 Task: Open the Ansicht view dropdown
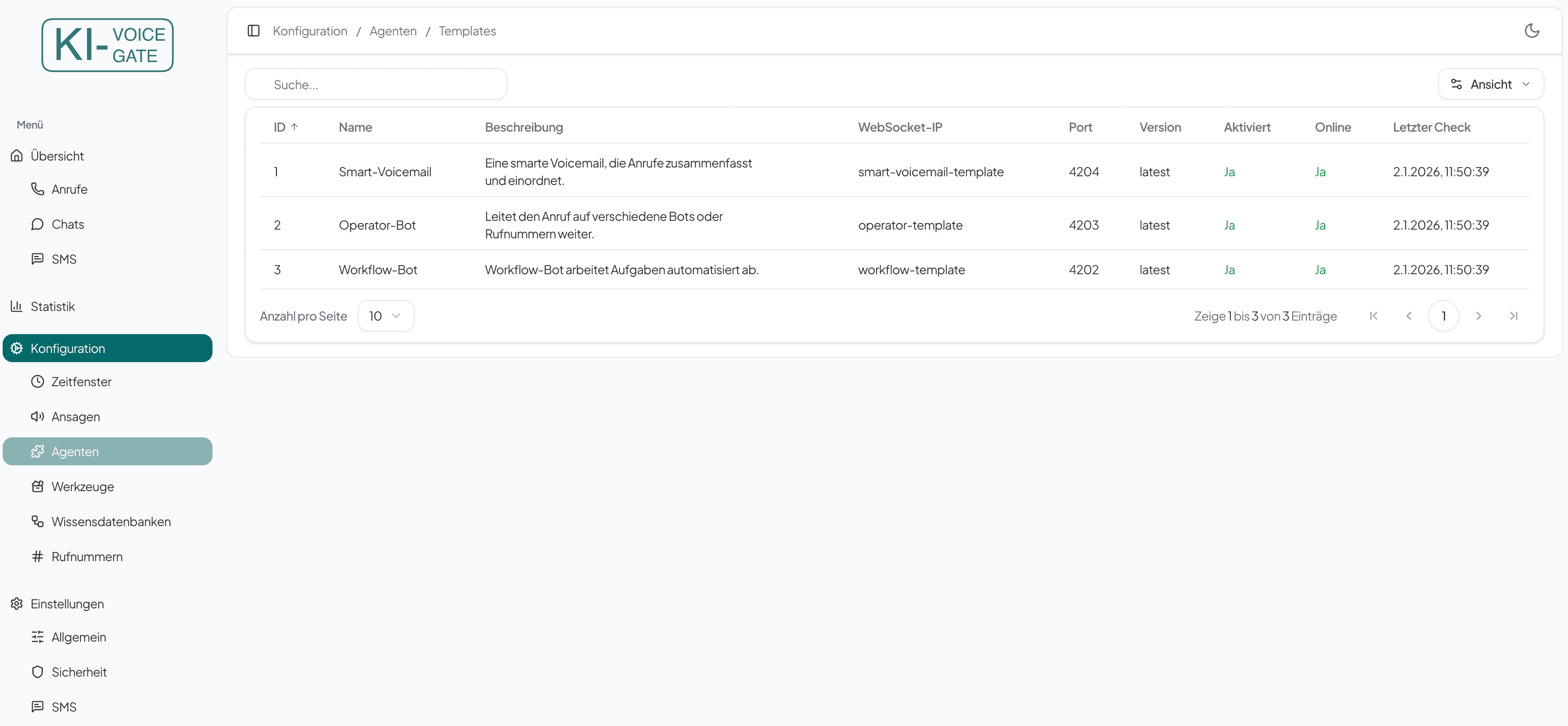(1490, 84)
